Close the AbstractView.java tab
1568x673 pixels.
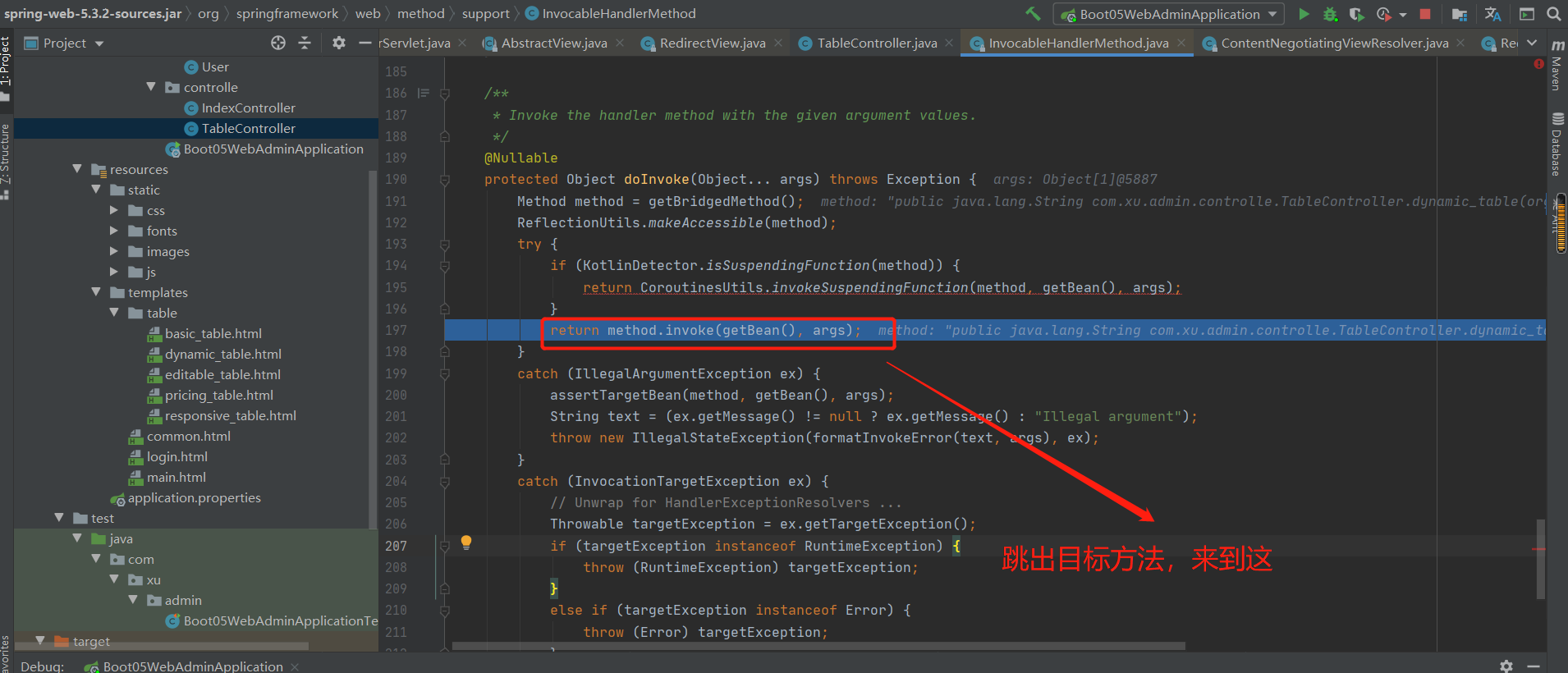619,43
